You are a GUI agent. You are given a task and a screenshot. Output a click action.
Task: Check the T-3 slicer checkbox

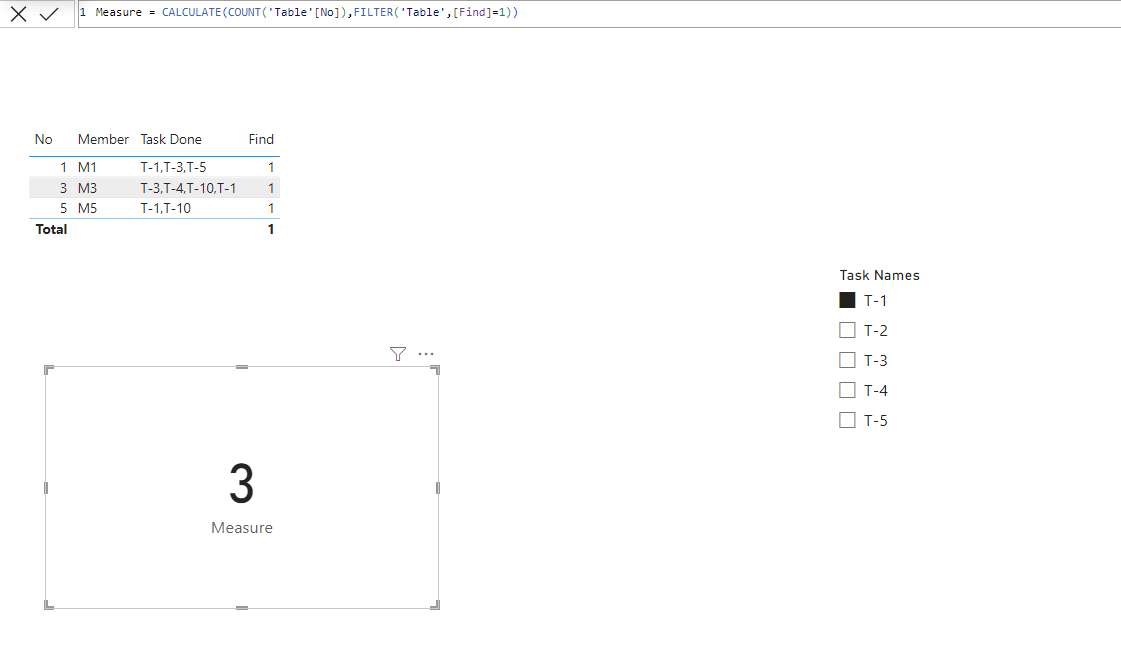847,360
